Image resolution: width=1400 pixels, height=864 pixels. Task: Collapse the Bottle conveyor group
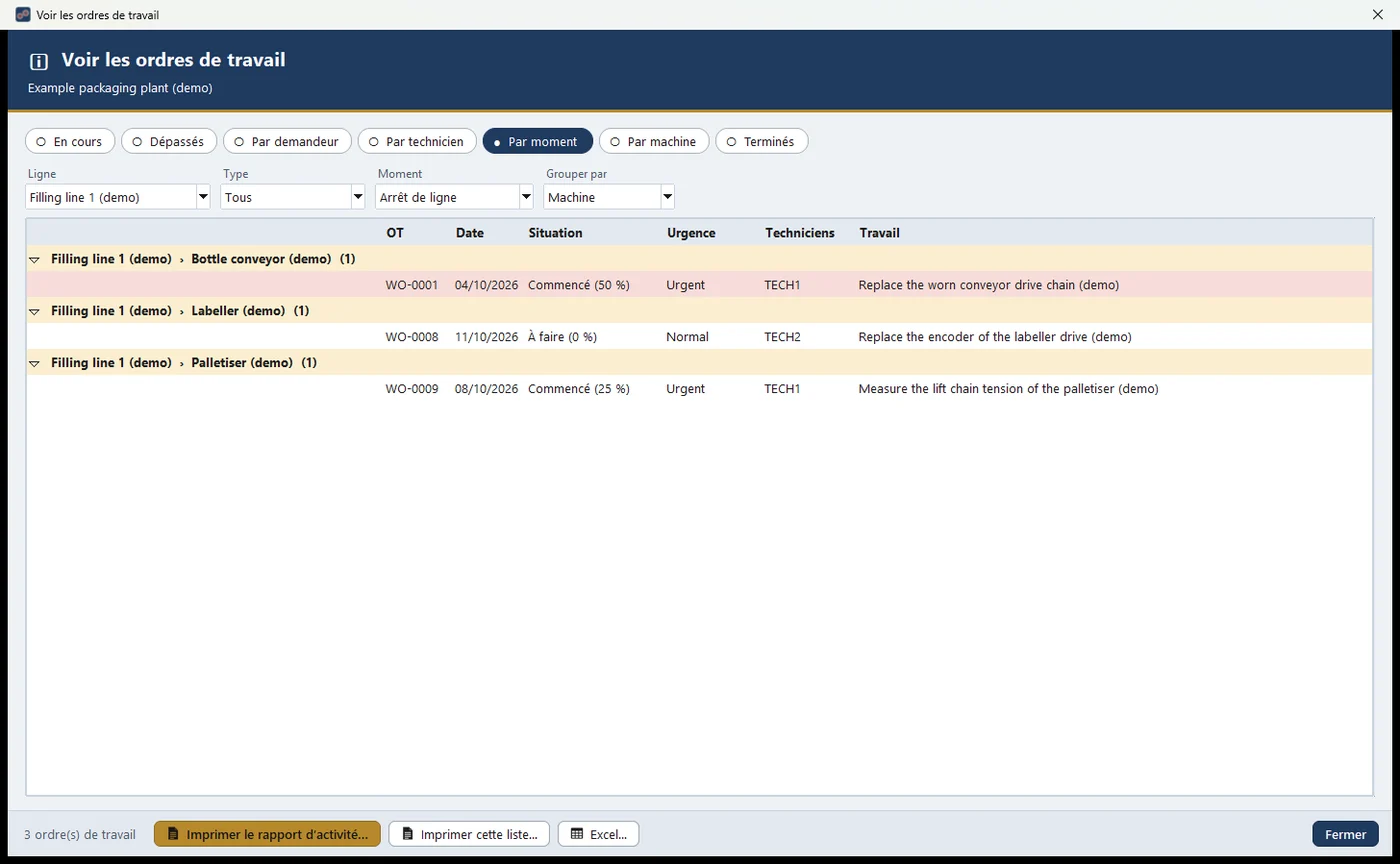pyautogui.click(x=34, y=259)
